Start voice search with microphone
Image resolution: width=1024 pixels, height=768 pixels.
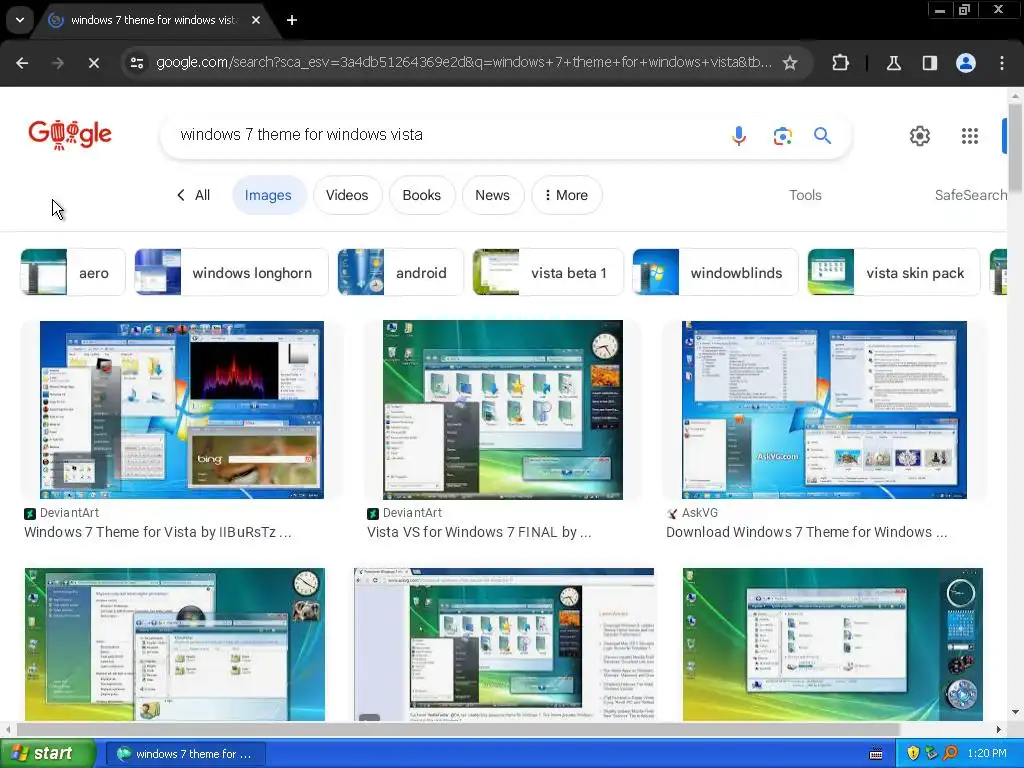point(739,135)
